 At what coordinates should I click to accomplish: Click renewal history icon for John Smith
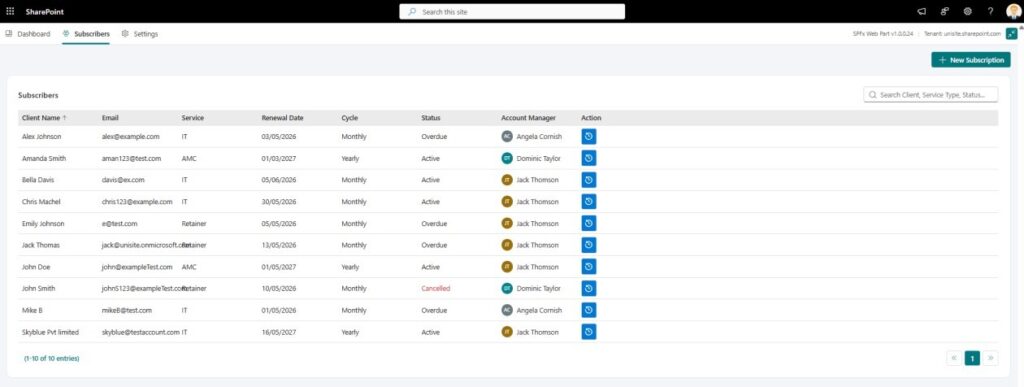coord(588,288)
